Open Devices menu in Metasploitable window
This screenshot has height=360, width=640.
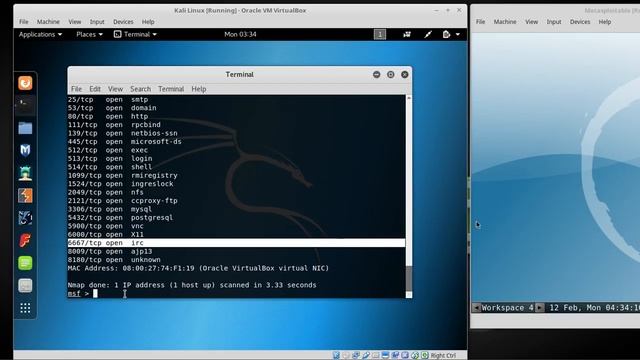[x=580, y=22]
